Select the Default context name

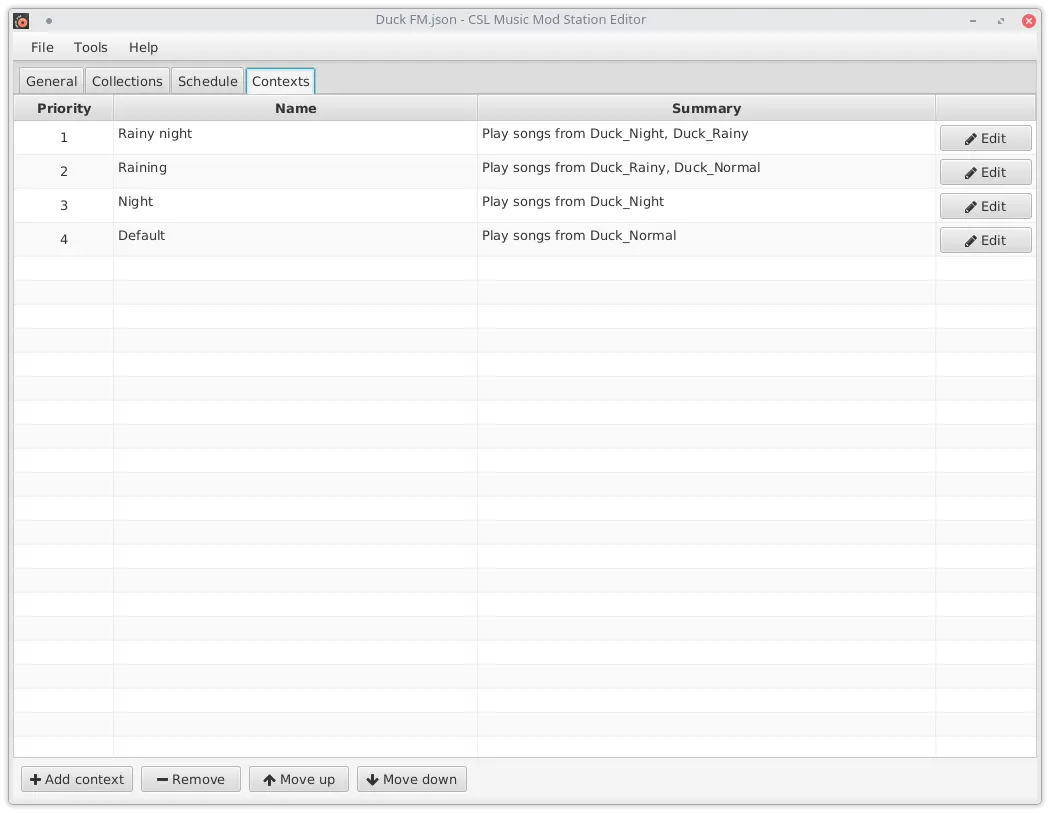141,236
